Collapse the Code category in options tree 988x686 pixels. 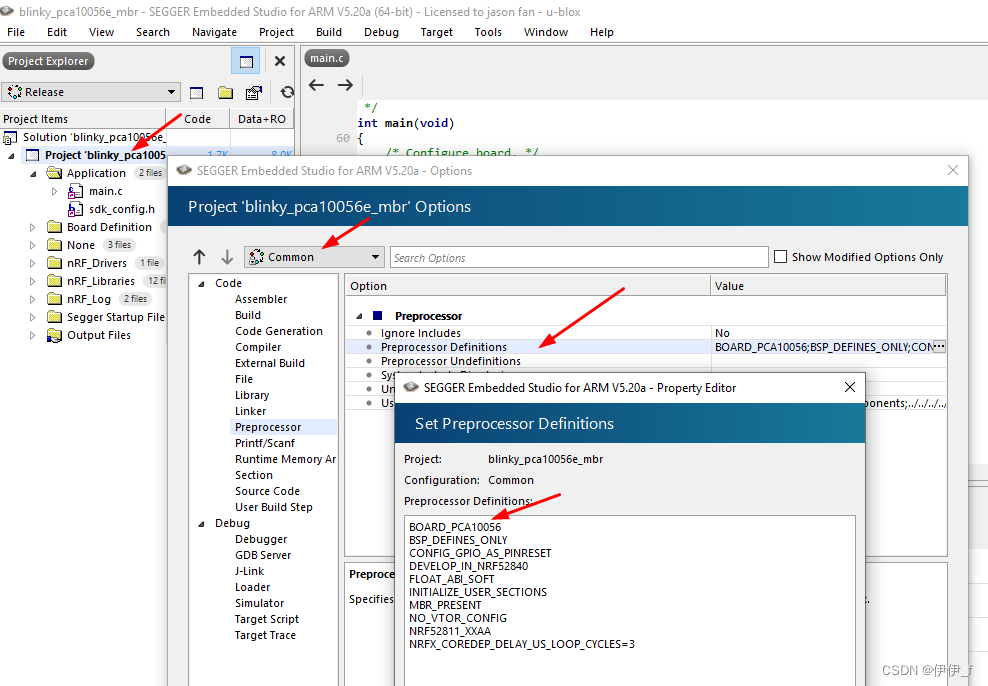click(x=202, y=284)
